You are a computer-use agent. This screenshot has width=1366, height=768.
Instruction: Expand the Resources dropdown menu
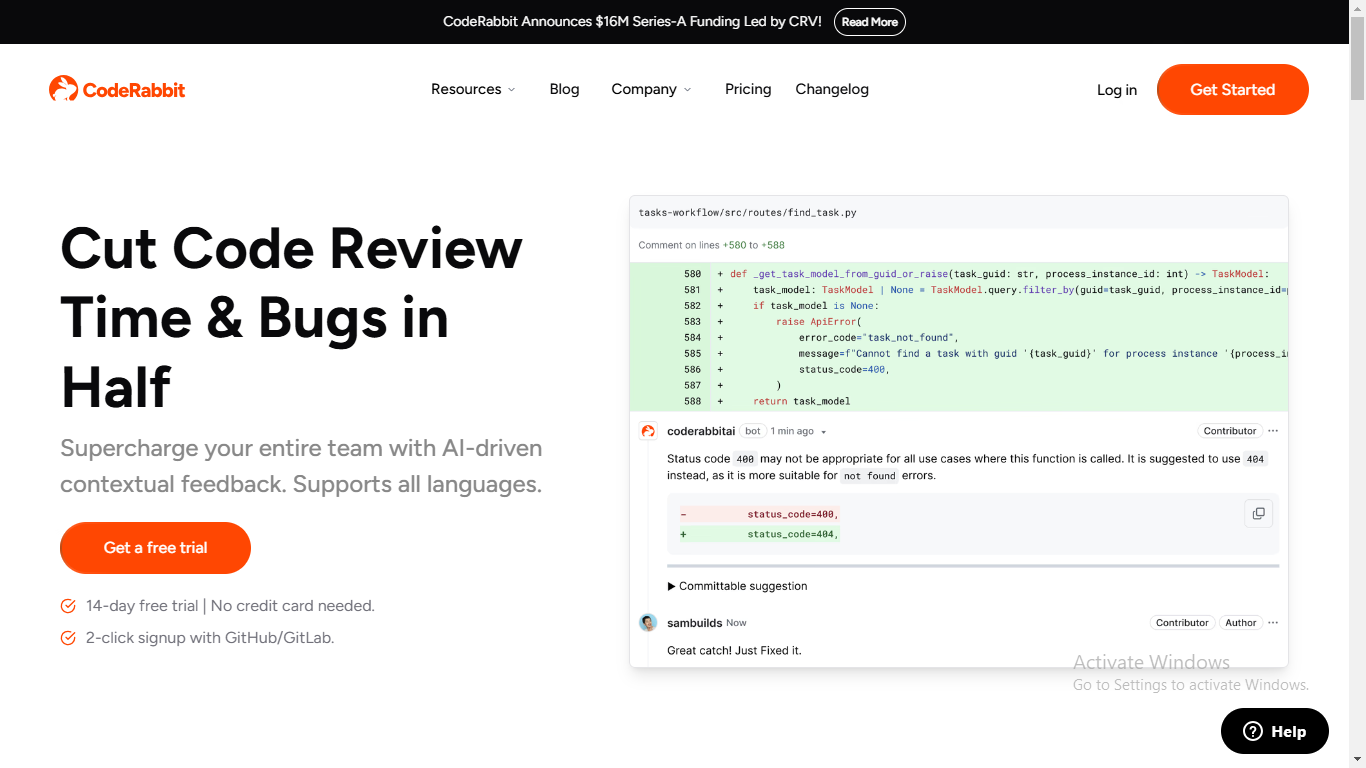[x=473, y=89]
